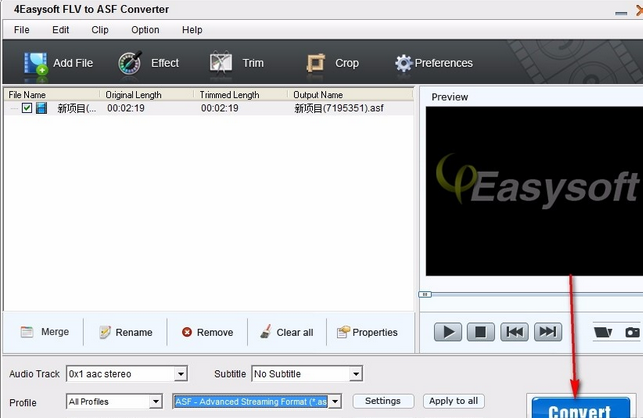Open the snapshot folder icon
The width and height of the screenshot is (643, 418).
point(603,332)
